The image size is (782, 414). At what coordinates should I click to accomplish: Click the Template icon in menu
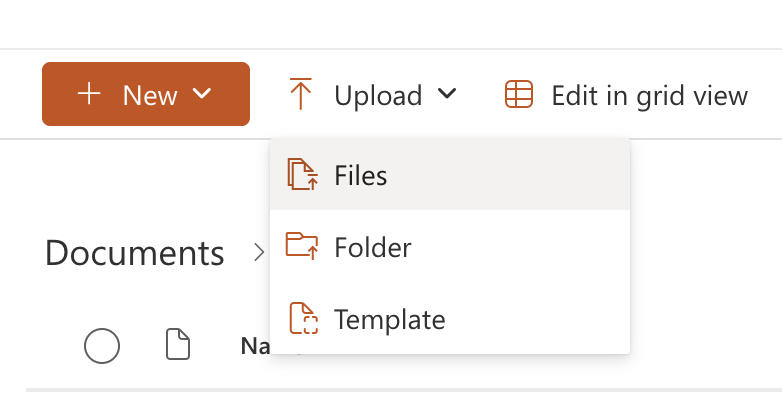point(302,319)
